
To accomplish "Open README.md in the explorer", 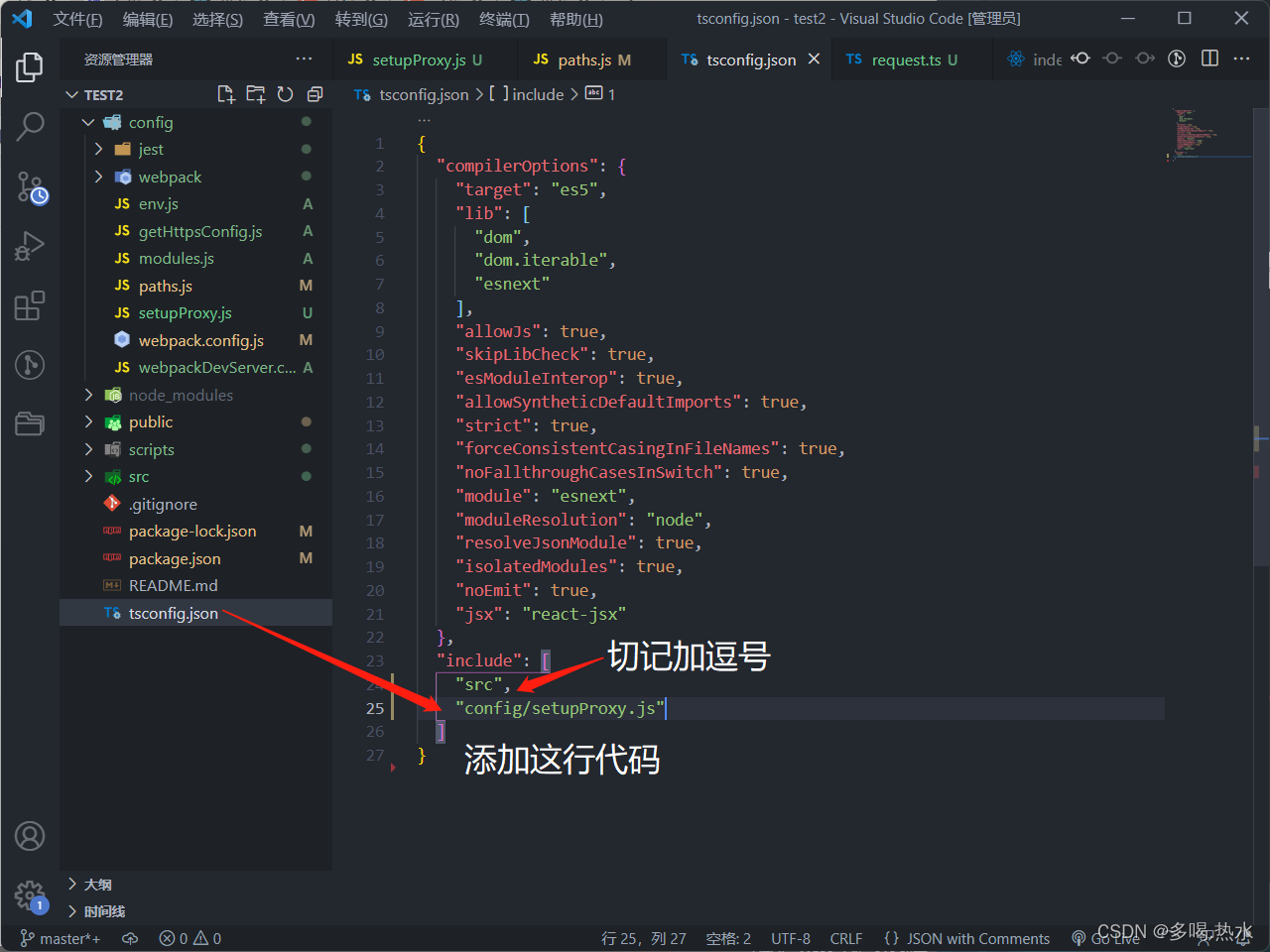I will [196, 585].
